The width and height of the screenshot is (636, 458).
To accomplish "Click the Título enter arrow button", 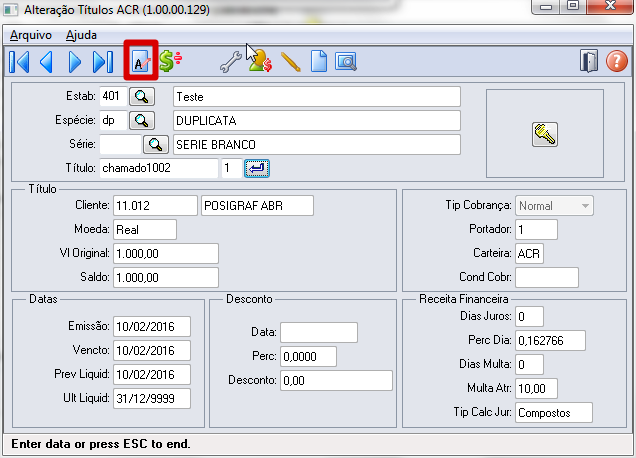I will point(257,168).
